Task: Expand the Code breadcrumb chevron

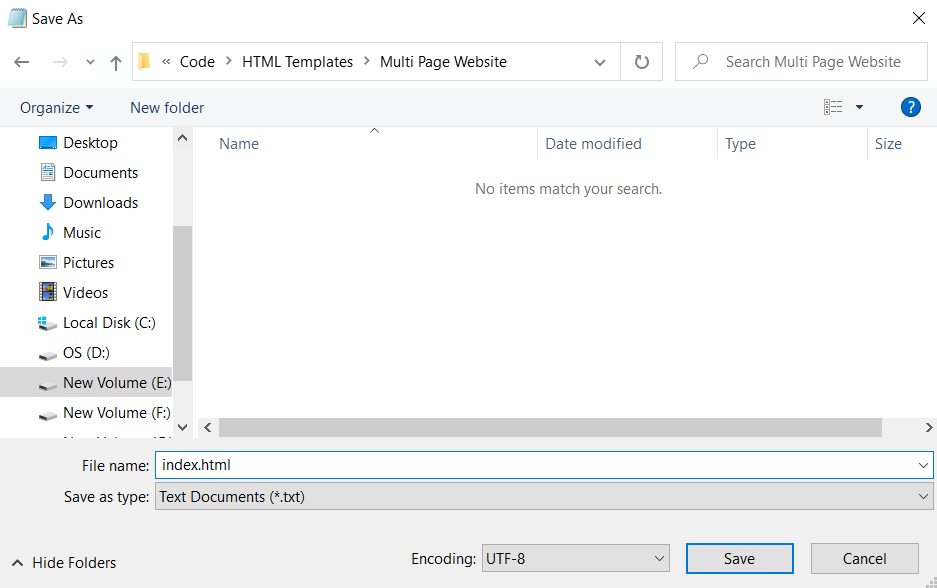Action: (x=228, y=61)
